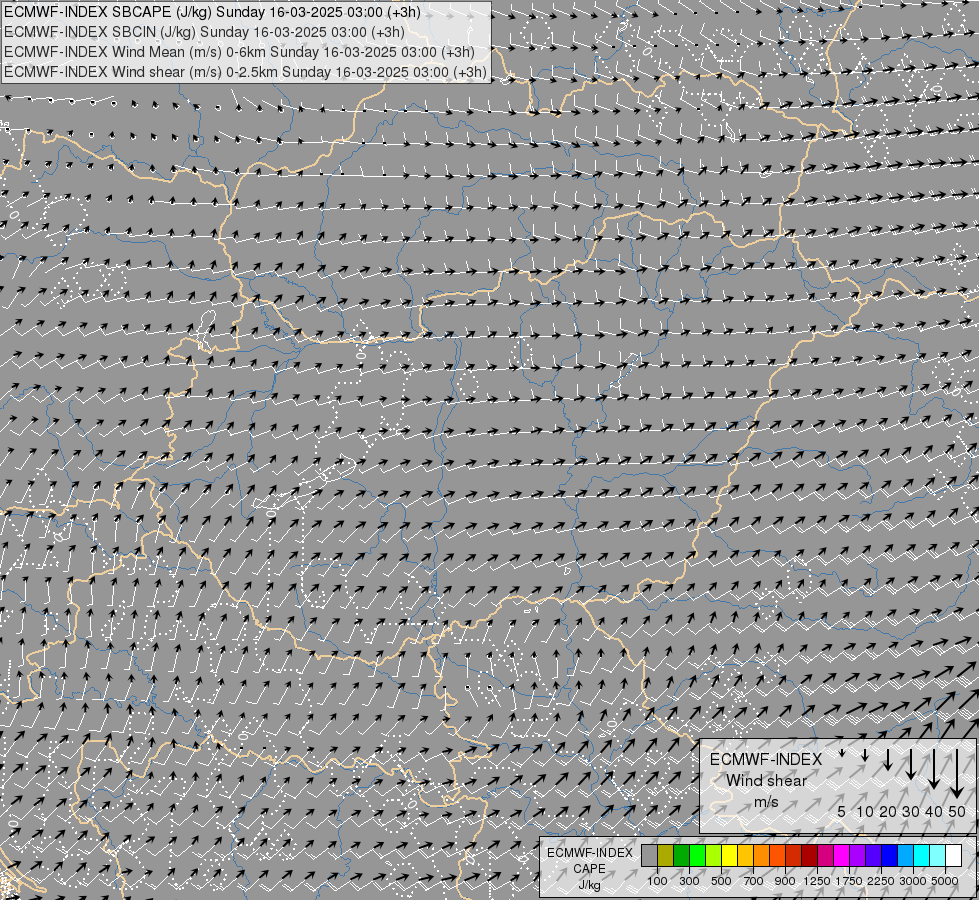
Task: Select the gray CAPE legend swatch
Action: pos(649,856)
